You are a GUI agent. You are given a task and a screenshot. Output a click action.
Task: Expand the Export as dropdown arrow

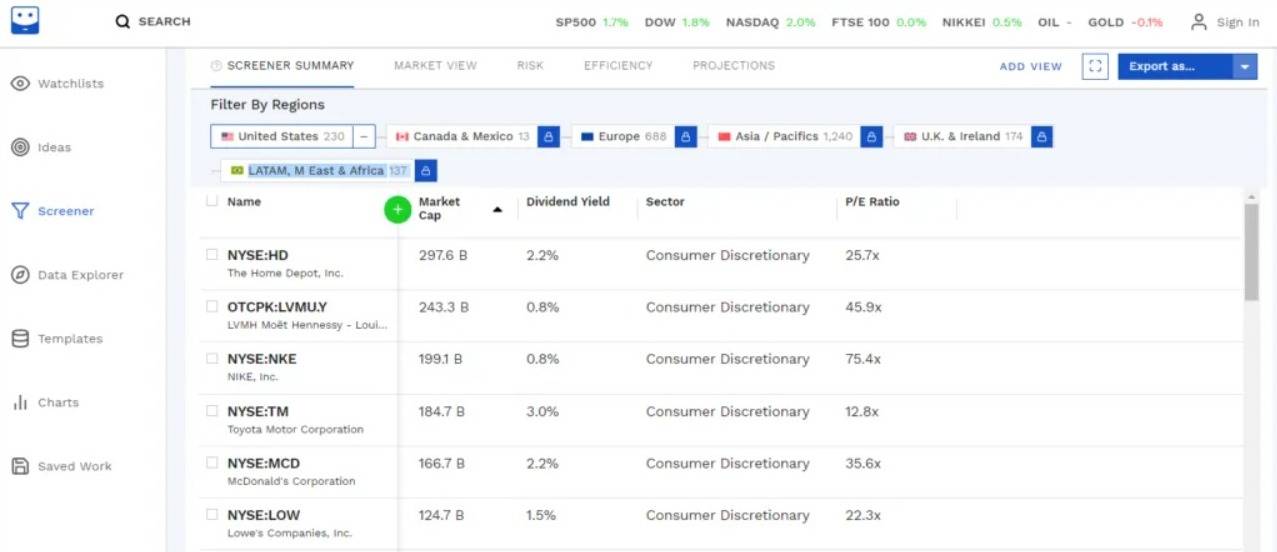point(1244,67)
